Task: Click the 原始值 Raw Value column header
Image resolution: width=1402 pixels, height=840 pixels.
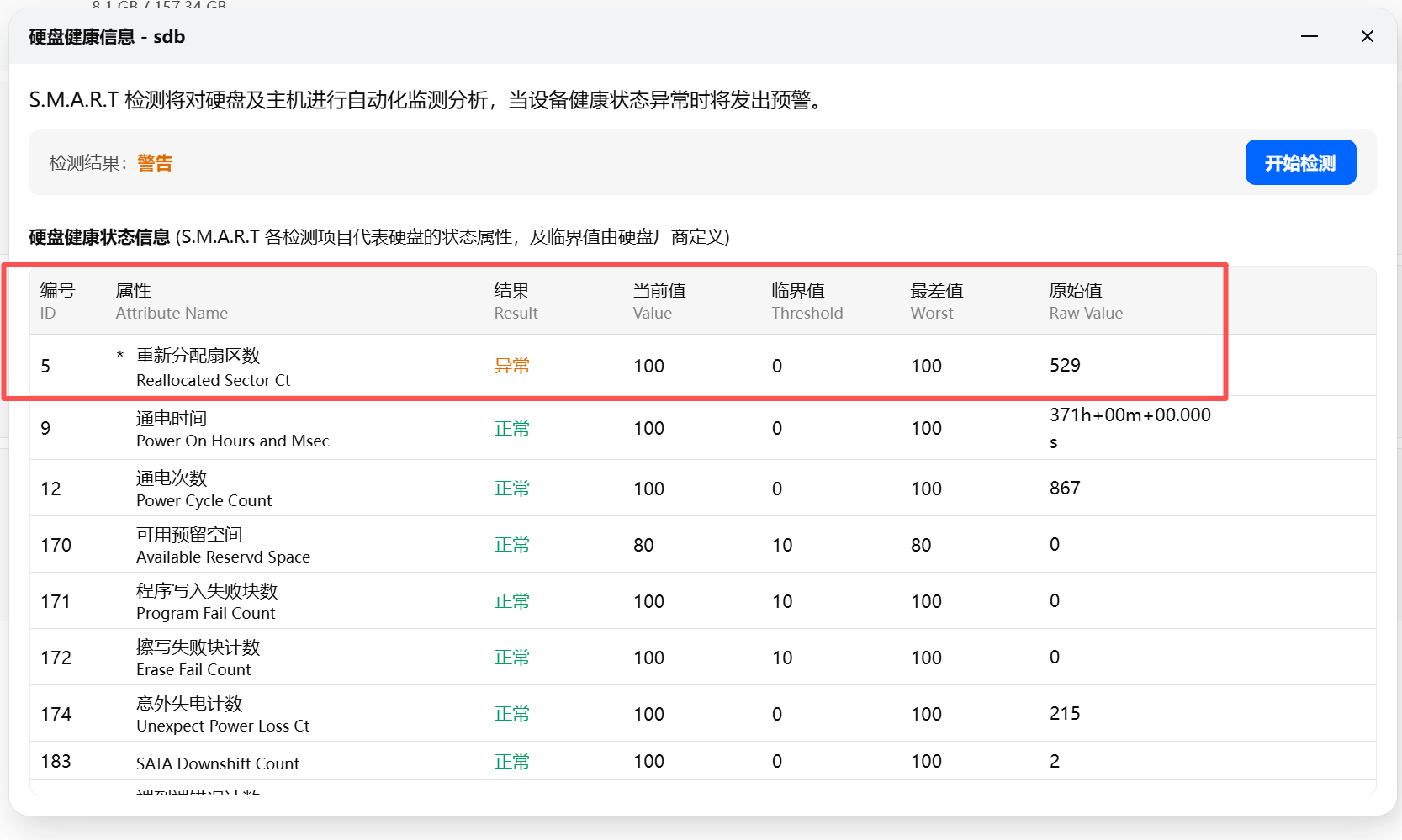Action: pyautogui.click(x=1085, y=301)
